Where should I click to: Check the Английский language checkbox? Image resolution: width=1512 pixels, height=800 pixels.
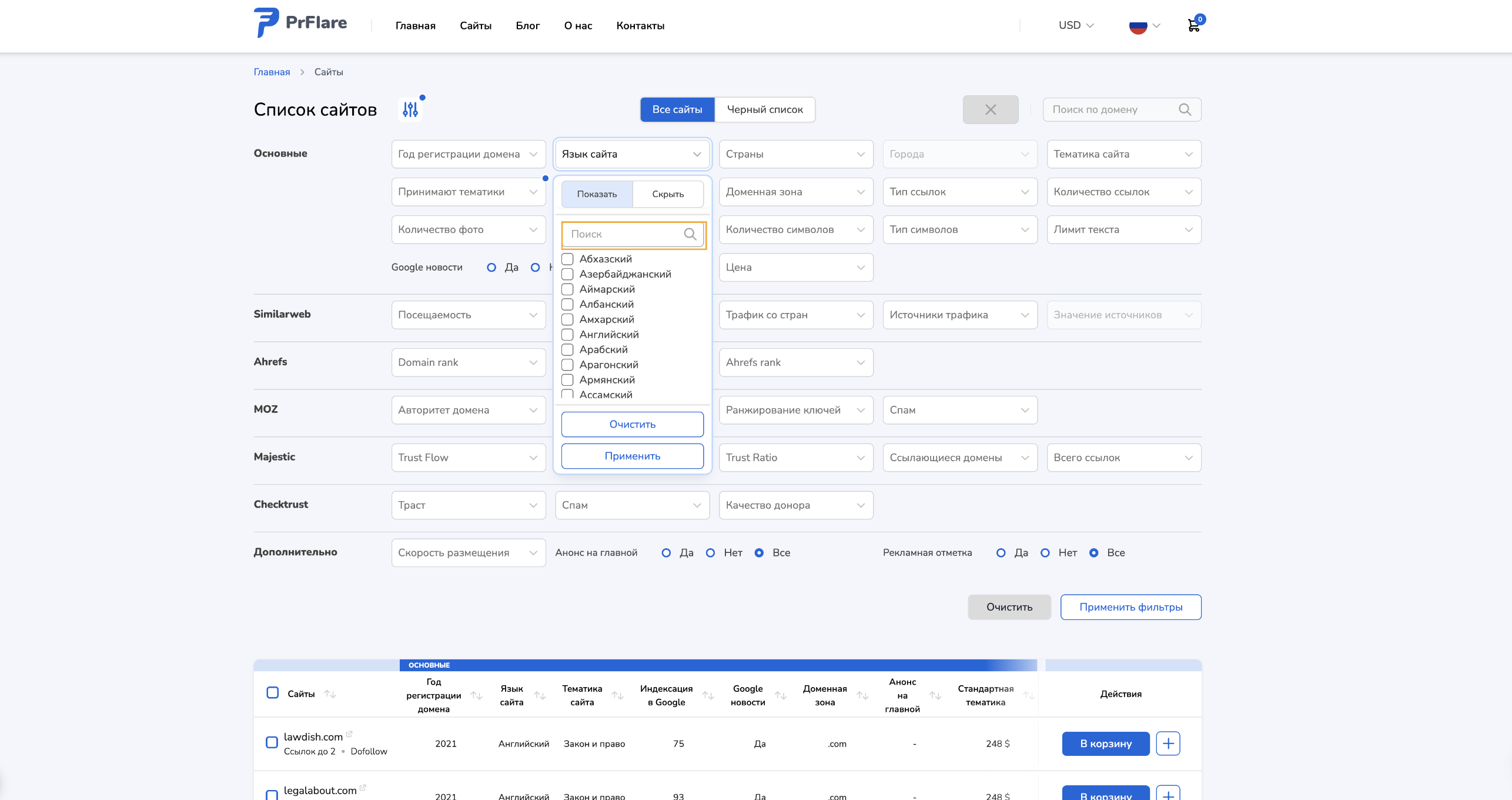click(567, 335)
